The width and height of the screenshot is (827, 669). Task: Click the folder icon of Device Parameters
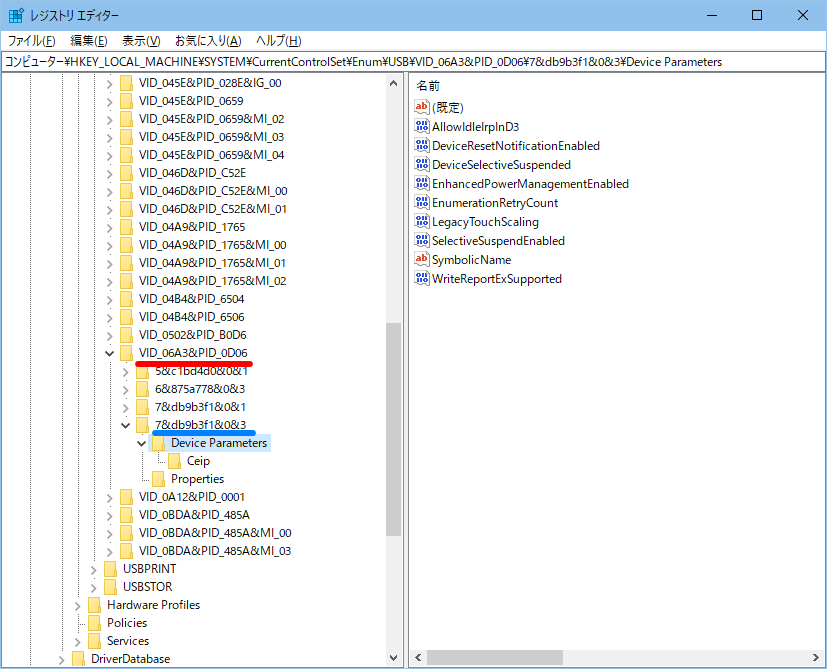(158, 443)
